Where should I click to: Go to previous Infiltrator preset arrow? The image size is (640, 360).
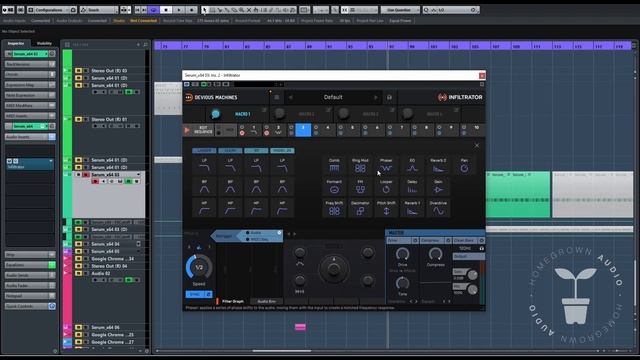tap(291, 98)
